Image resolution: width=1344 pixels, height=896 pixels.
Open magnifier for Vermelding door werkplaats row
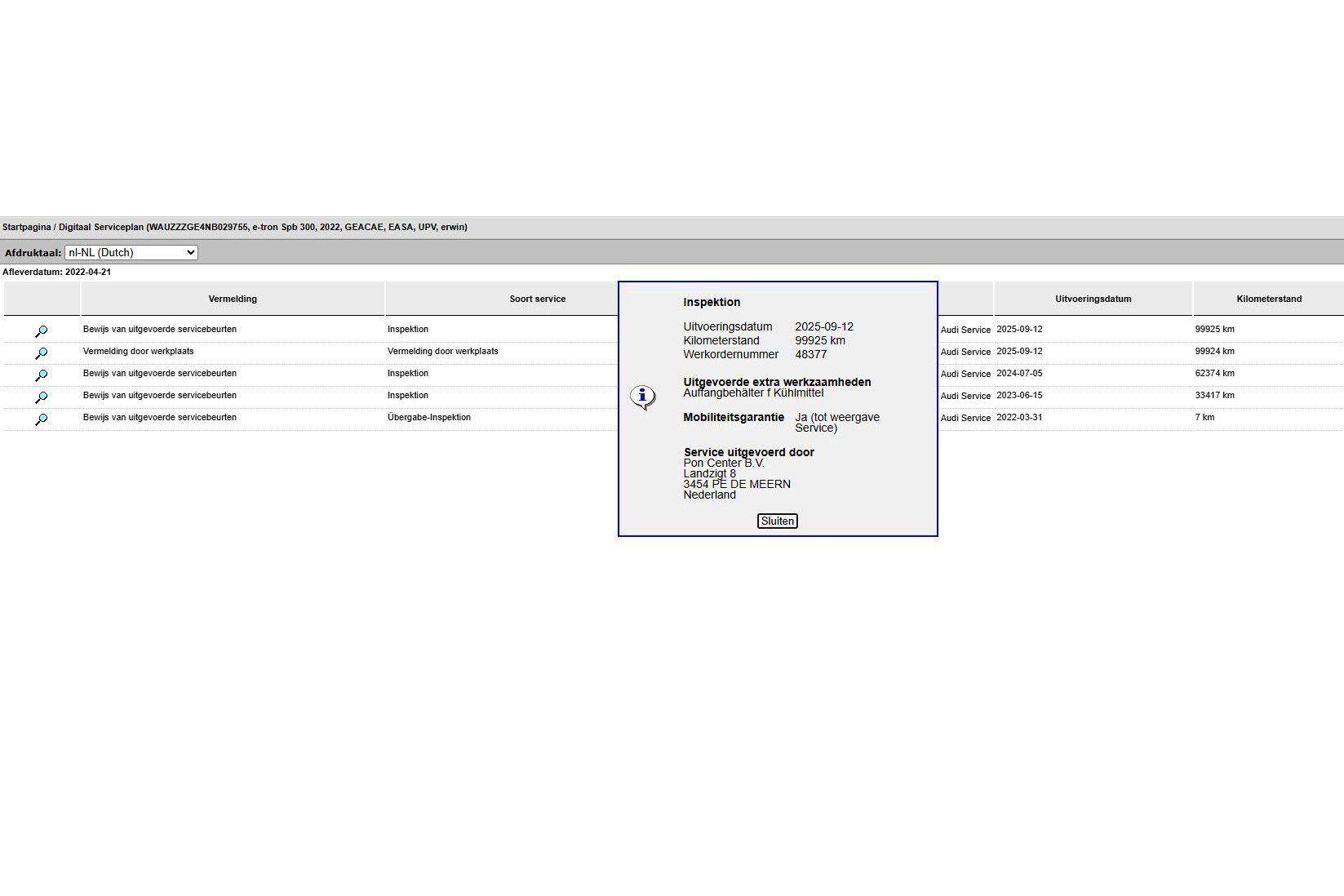point(42,353)
